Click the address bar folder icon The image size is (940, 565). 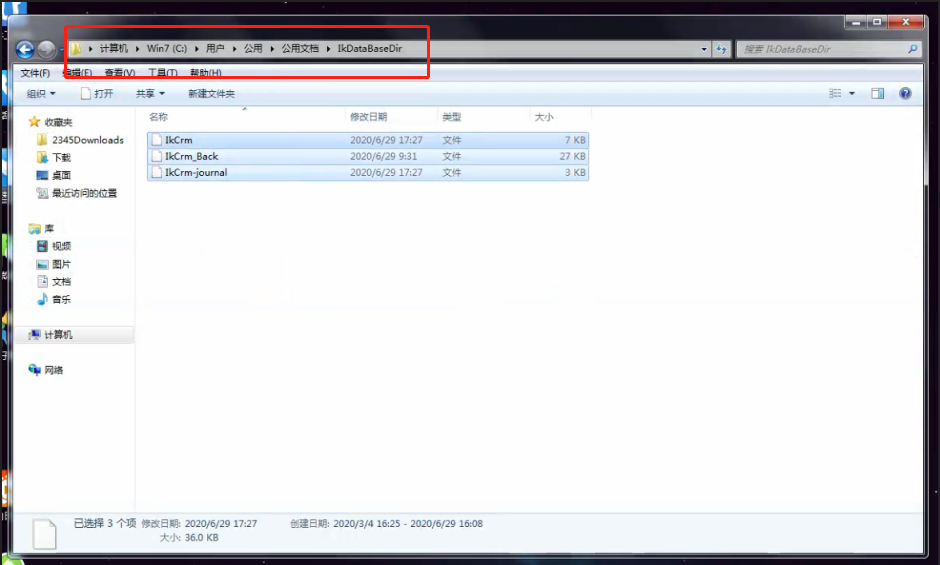[76, 49]
